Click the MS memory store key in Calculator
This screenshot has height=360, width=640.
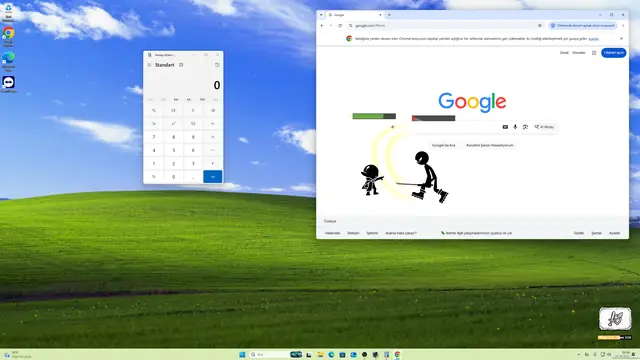pos(202,100)
